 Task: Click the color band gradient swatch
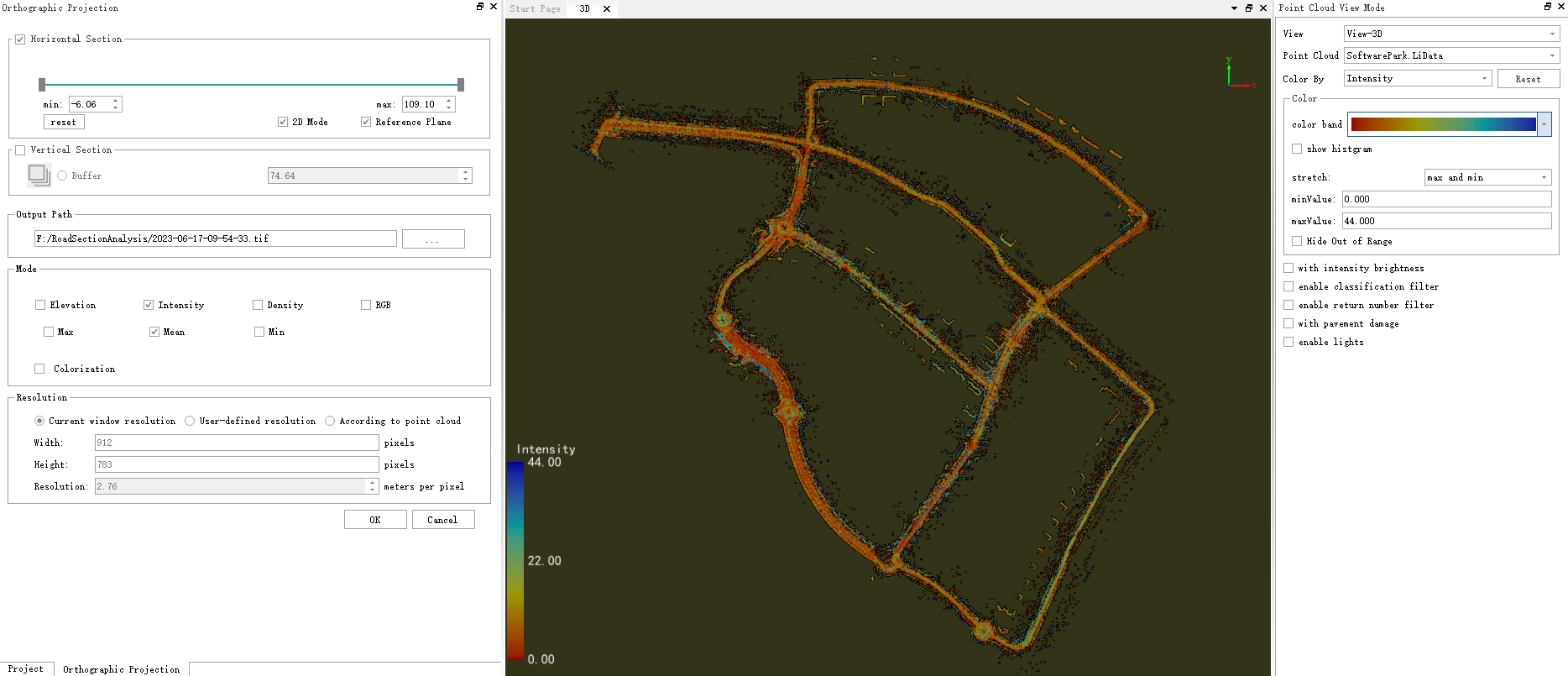(x=1443, y=124)
